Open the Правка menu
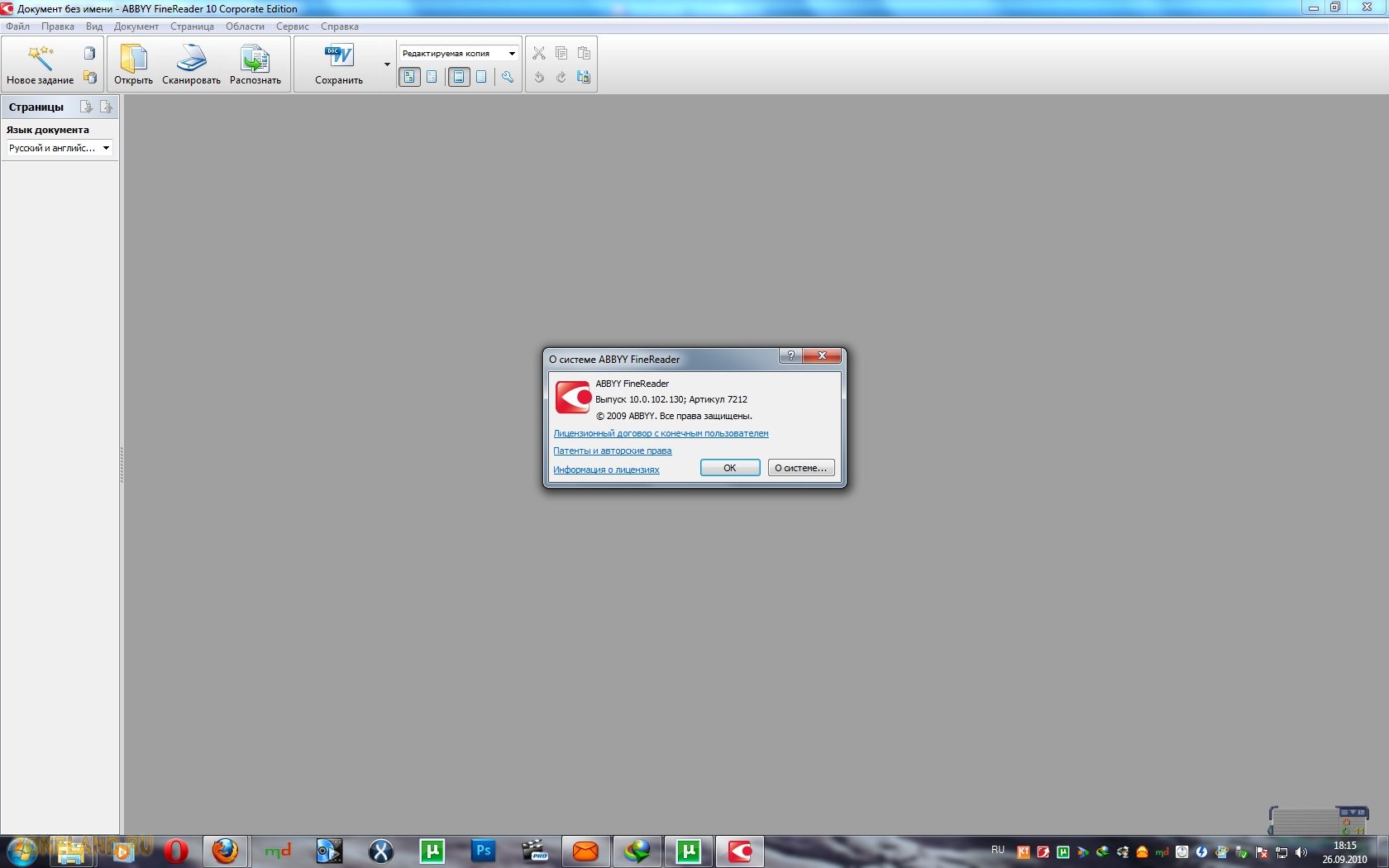Viewport: 1389px width, 868px height. (x=58, y=26)
